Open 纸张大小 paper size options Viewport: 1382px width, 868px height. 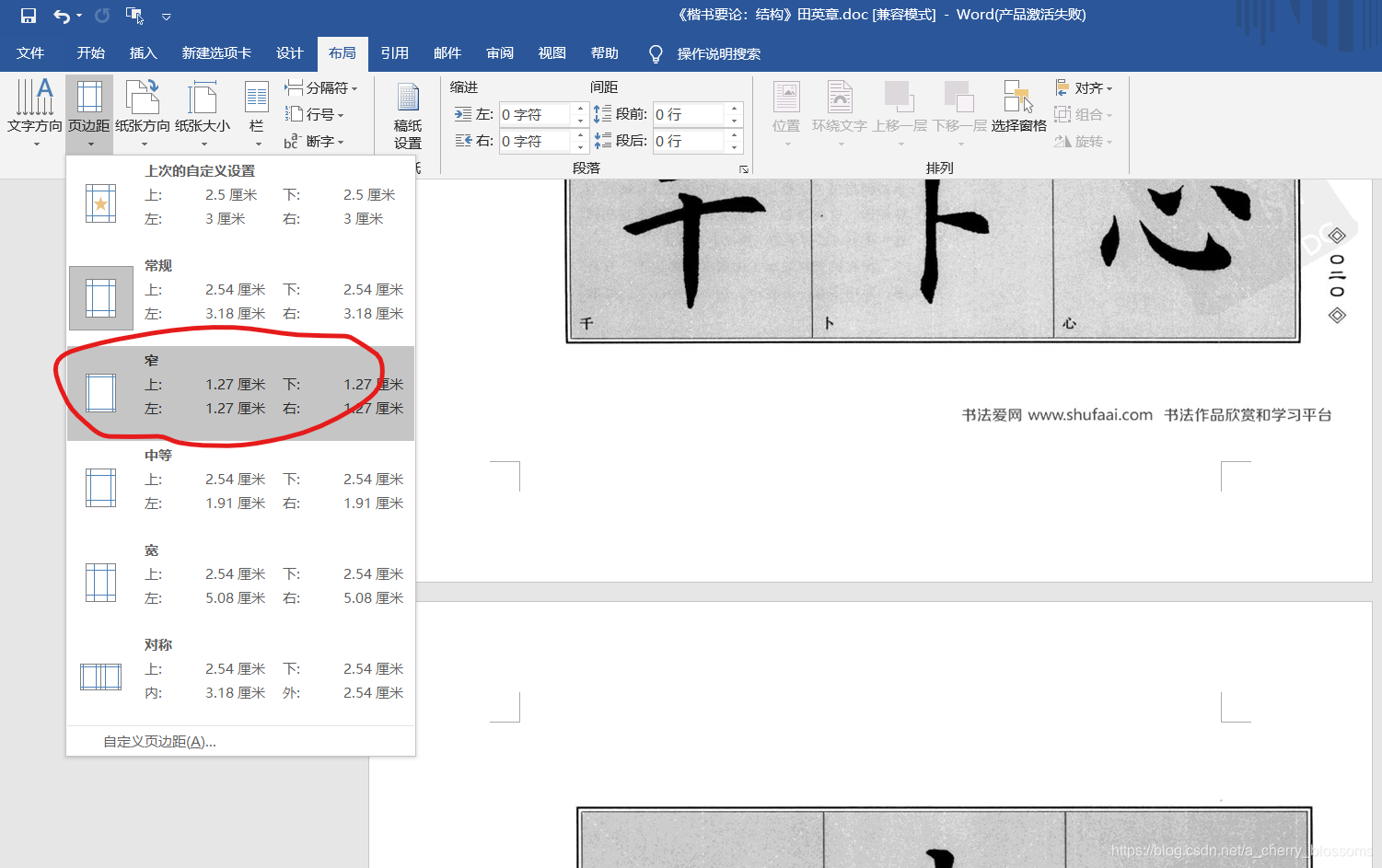(203, 114)
